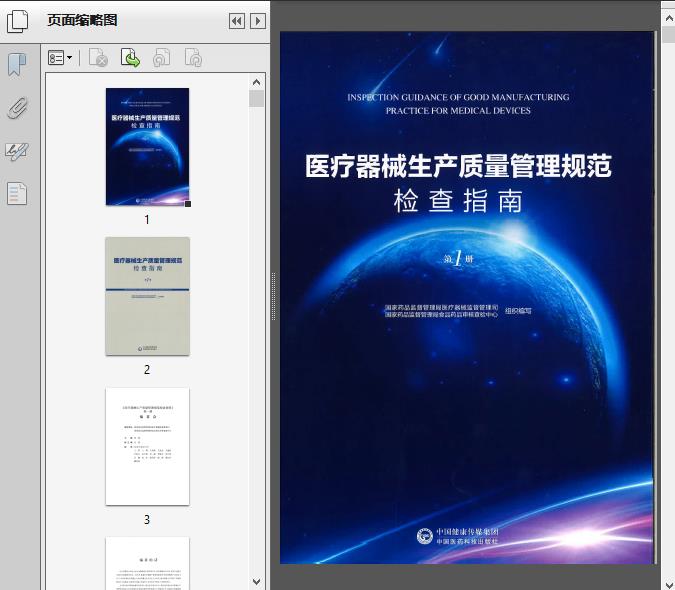Click the thumbnail panel scrollbar thumb

[257, 99]
